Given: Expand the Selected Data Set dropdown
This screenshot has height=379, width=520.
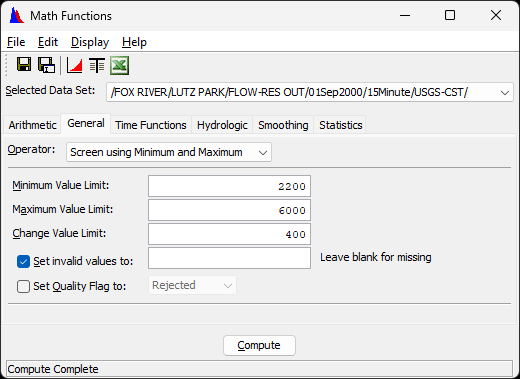Looking at the screenshot, I should (x=505, y=92).
